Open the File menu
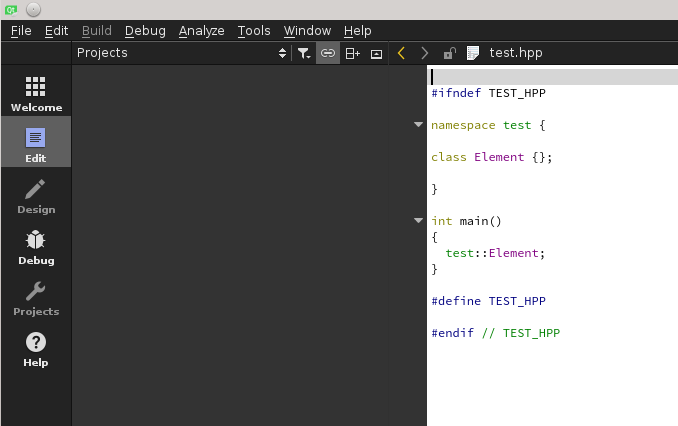Screen dimensions: 678x426 [21, 31]
